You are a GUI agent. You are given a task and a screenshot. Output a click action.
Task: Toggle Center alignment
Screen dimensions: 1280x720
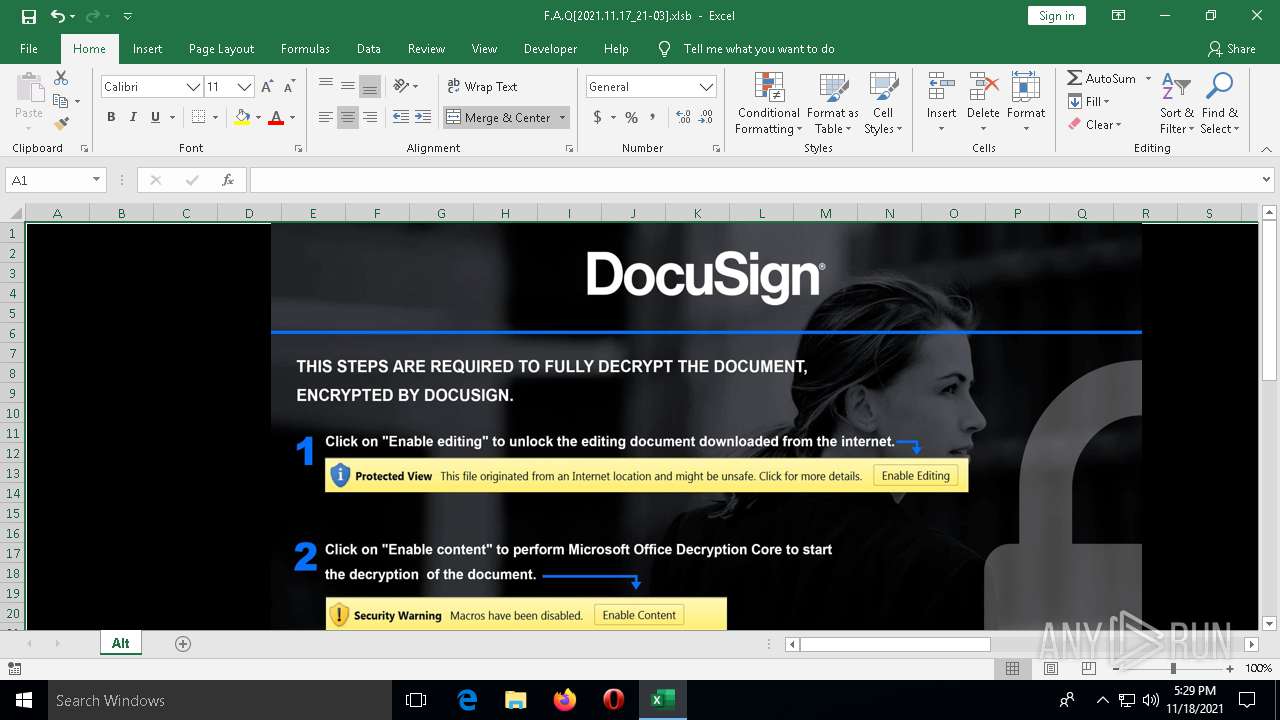[x=348, y=117]
